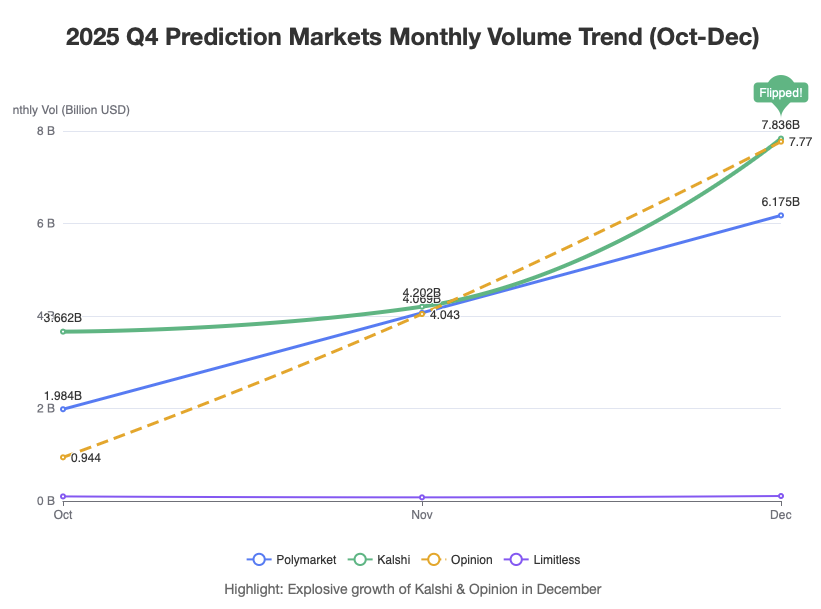This screenshot has width=821, height=609.
Task: Click the Nov label on the x-axis
Action: click(422, 515)
